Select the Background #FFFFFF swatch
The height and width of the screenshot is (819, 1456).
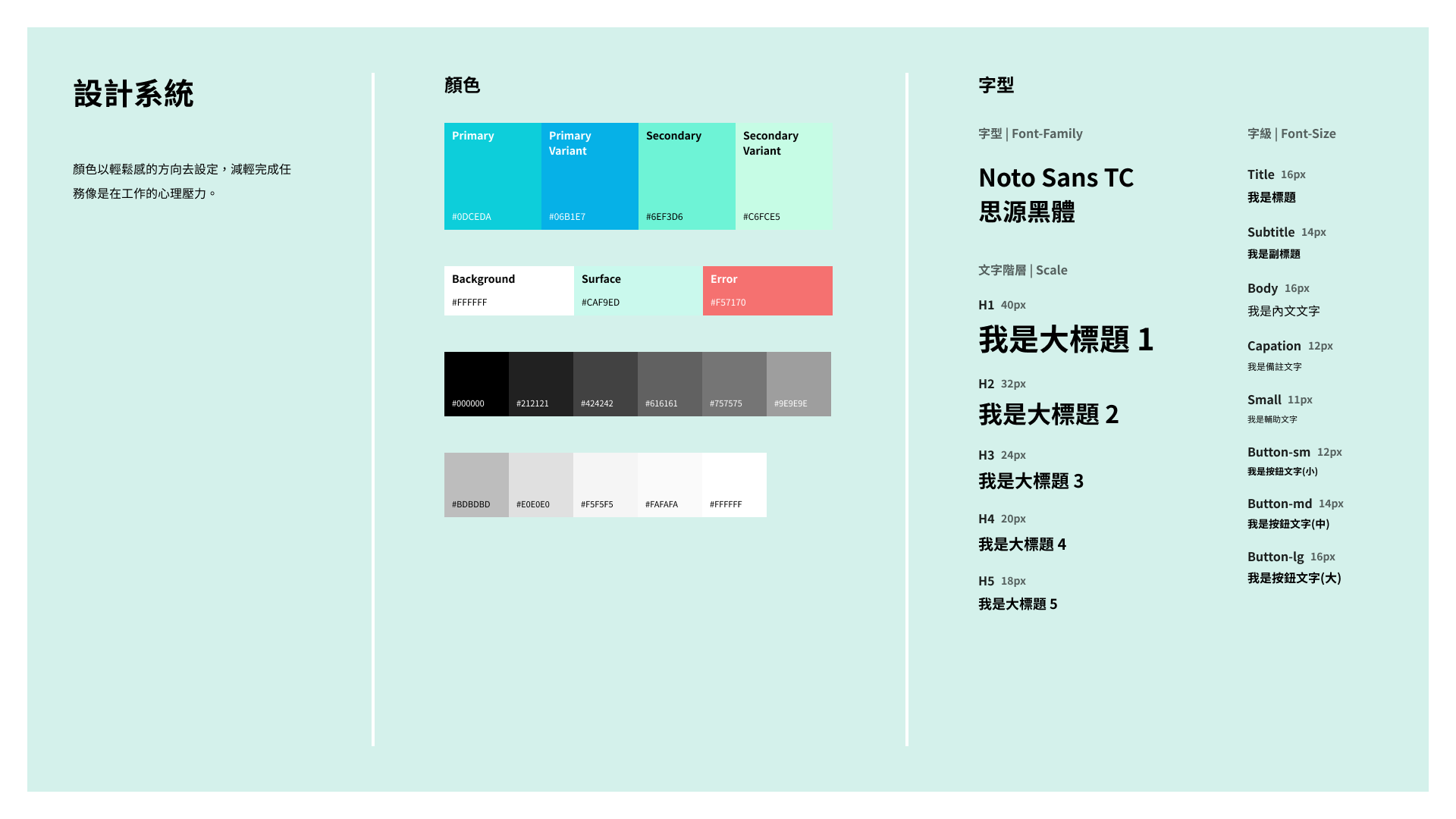tap(508, 290)
